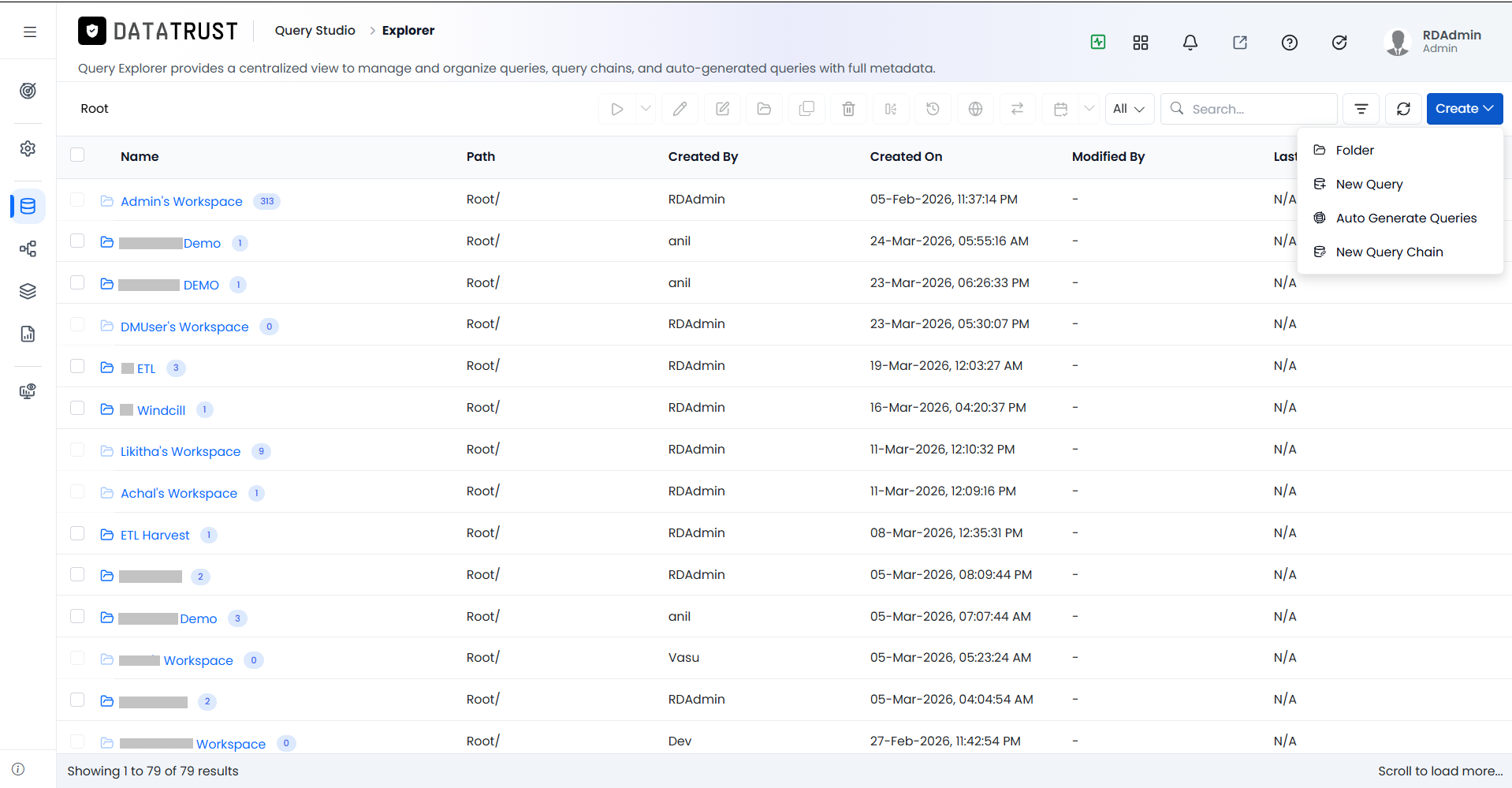
Task: Check the Windcill row checkbox
Action: [x=77, y=408]
